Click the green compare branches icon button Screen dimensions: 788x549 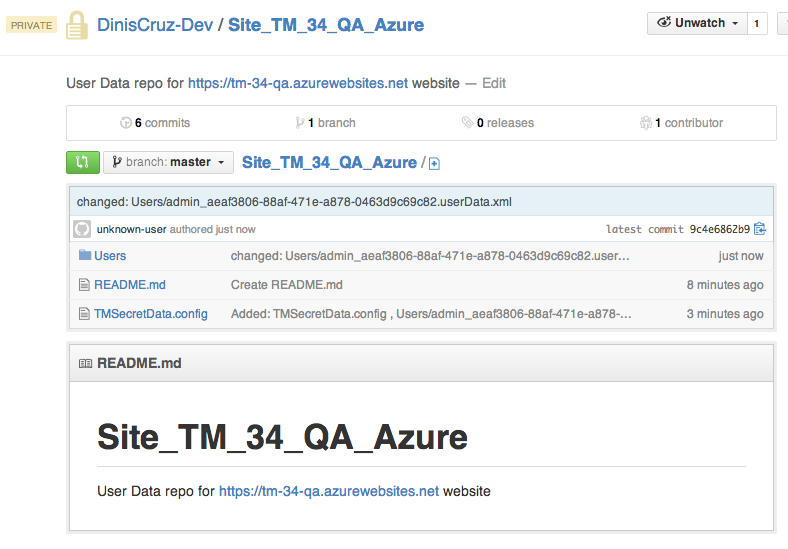82,162
